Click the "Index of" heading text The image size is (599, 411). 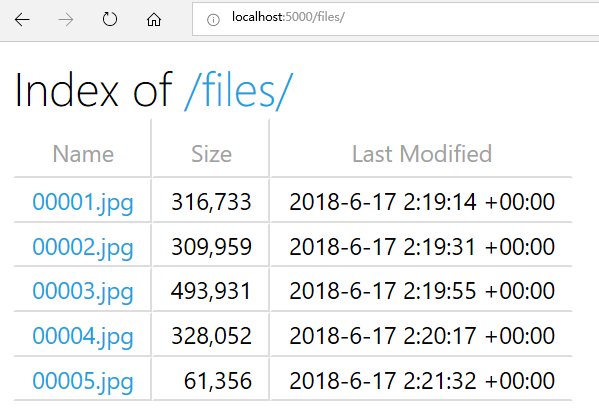point(94,90)
